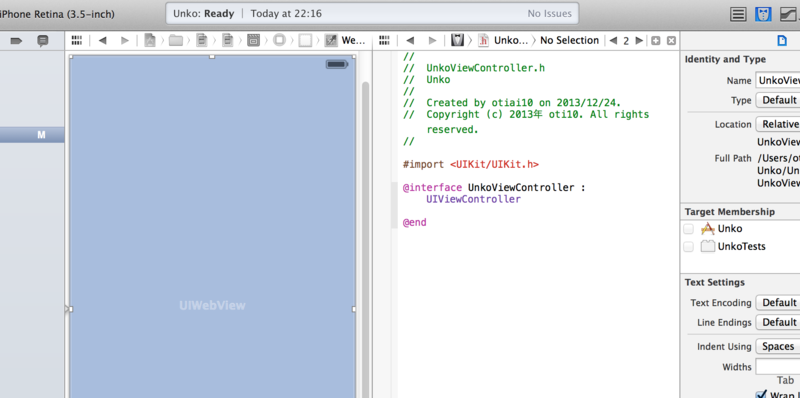Show the file inspector document icon

pos(782,41)
